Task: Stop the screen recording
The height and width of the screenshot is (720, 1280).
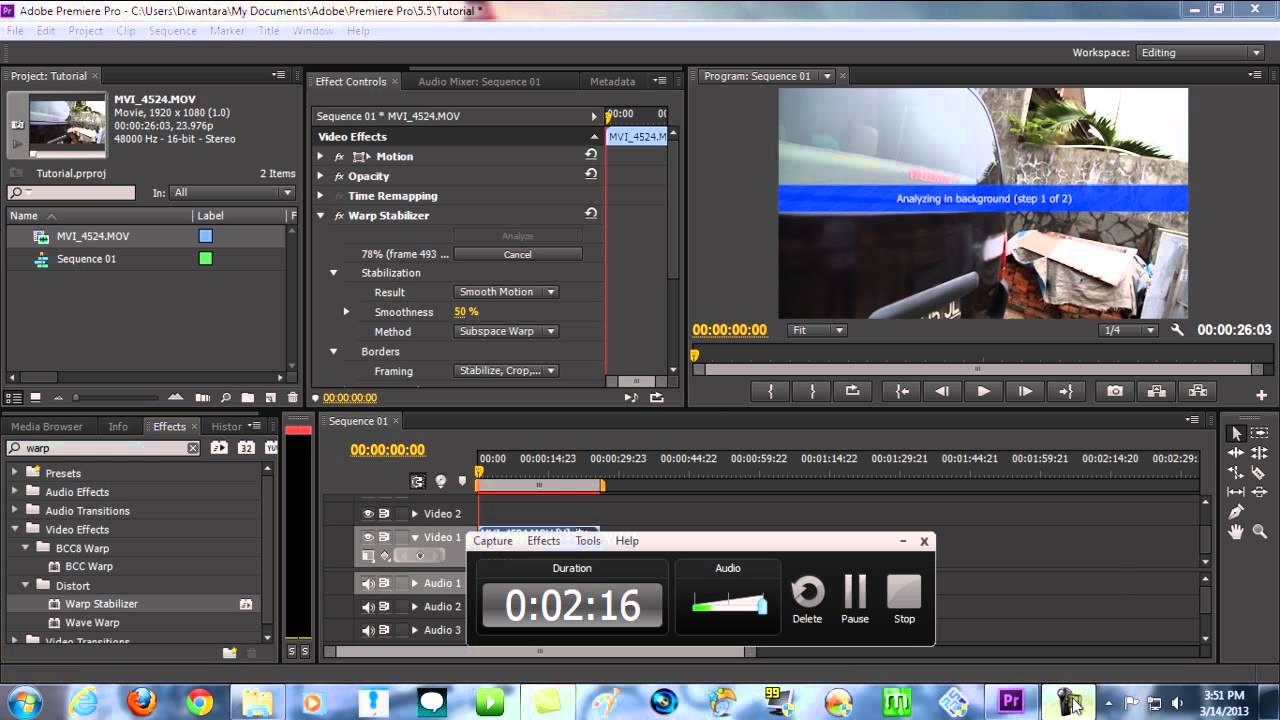Action: point(904,599)
